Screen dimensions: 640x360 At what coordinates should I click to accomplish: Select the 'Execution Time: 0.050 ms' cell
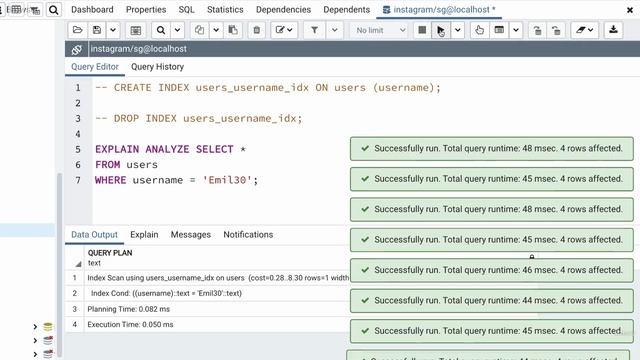(130, 324)
